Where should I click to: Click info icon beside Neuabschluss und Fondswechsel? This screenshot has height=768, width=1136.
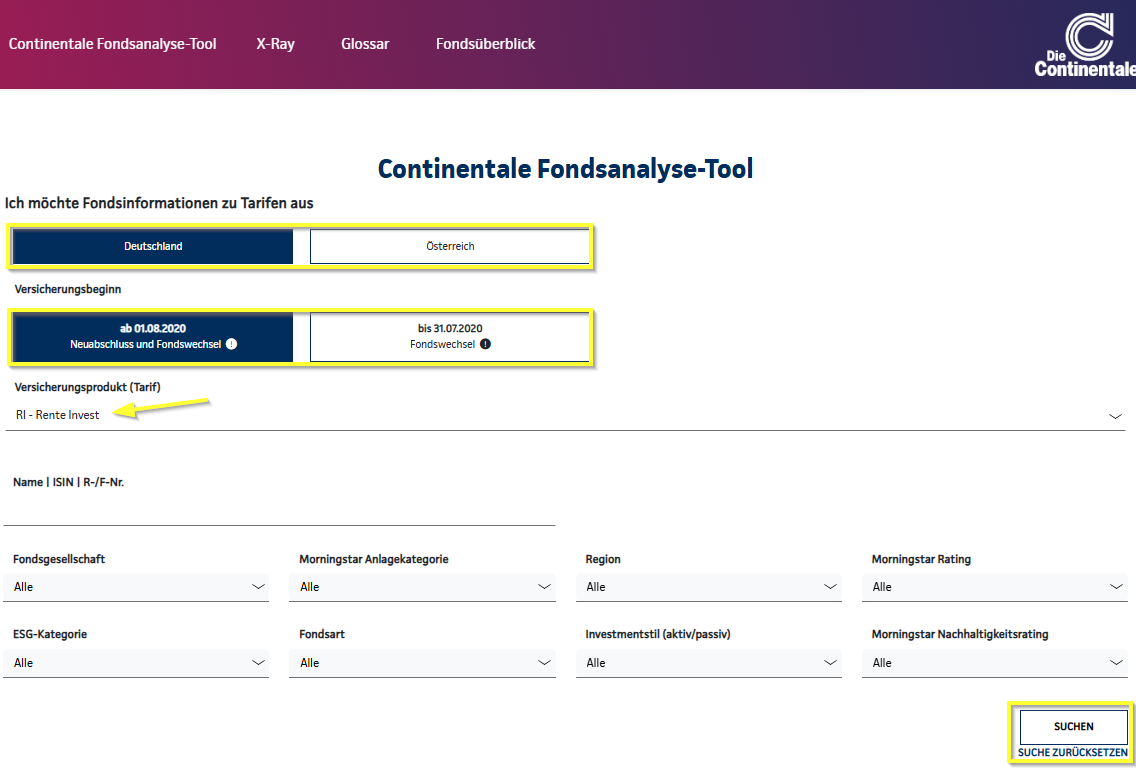pos(231,344)
